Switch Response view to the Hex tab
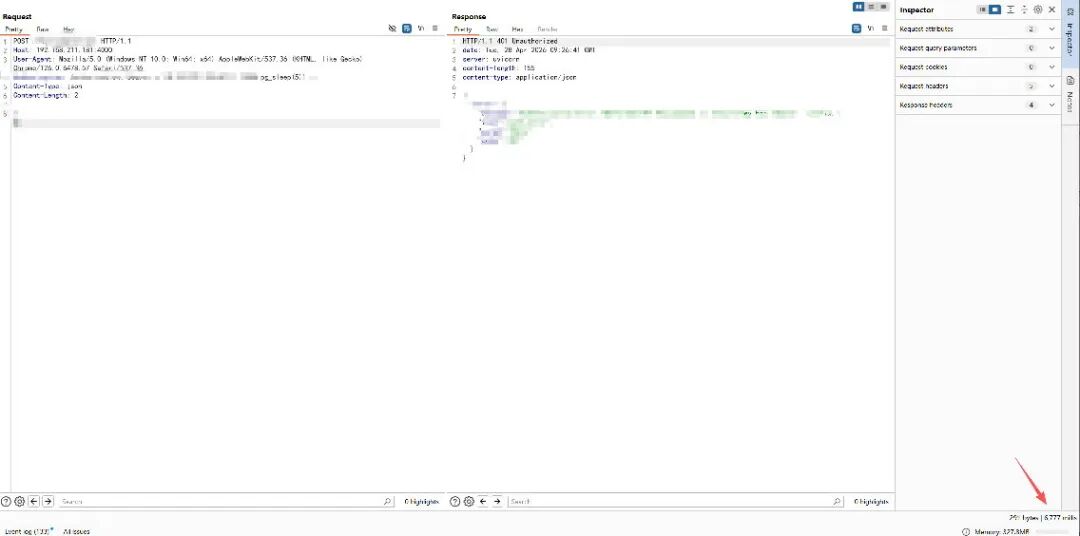1080x536 pixels. click(x=517, y=30)
